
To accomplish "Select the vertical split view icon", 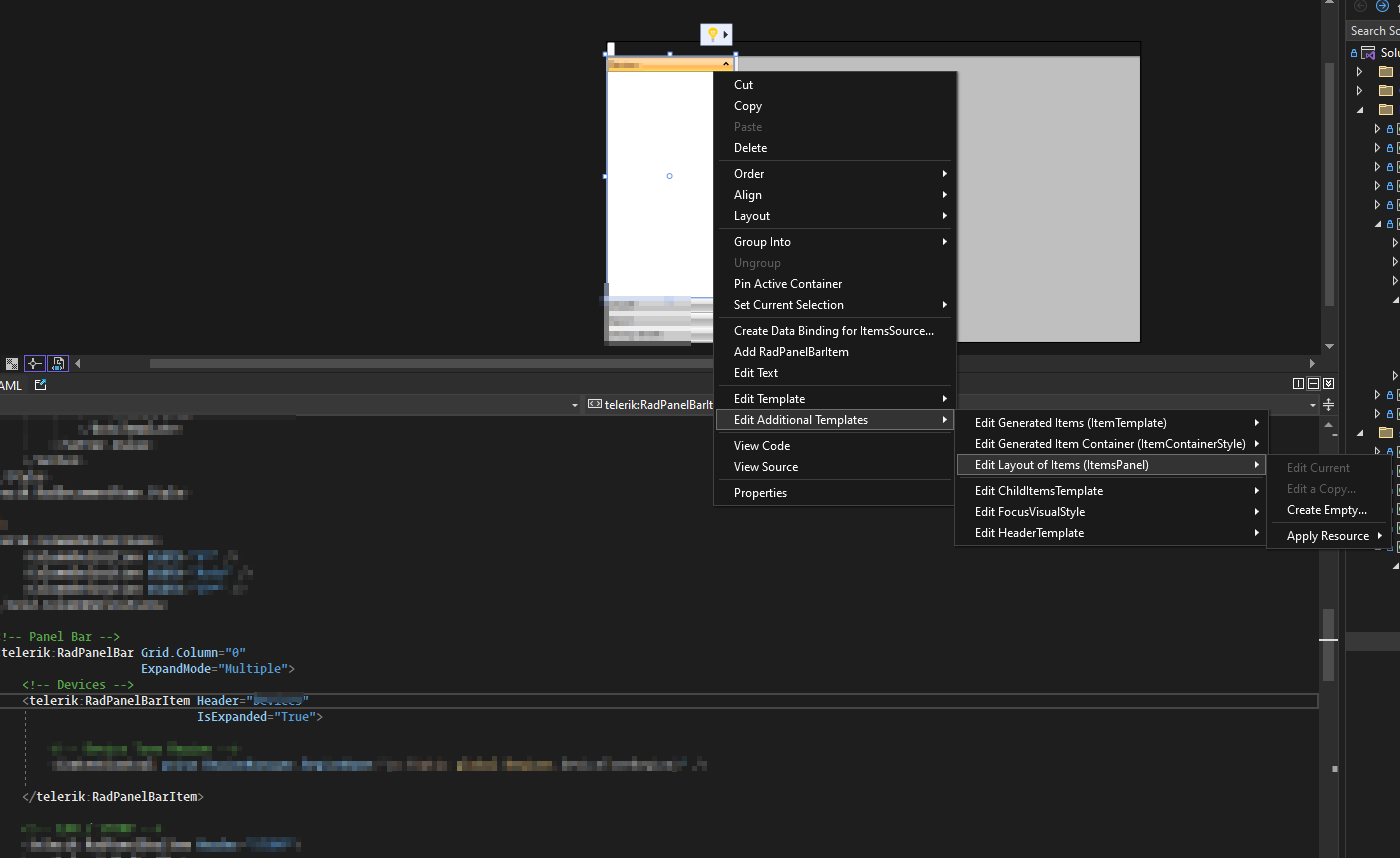I will 1298,383.
